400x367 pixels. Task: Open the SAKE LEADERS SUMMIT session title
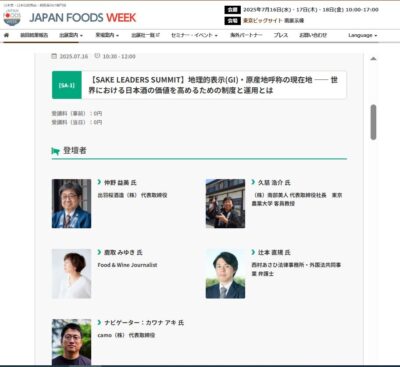tap(213, 85)
